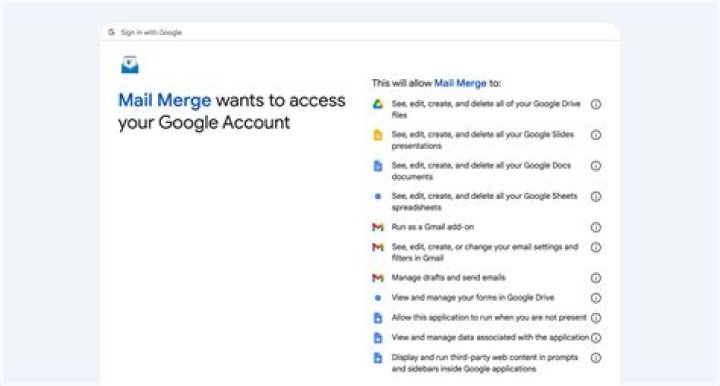Click the Gmail icon beside Manage drafts and send emails

pyautogui.click(x=377, y=278)
